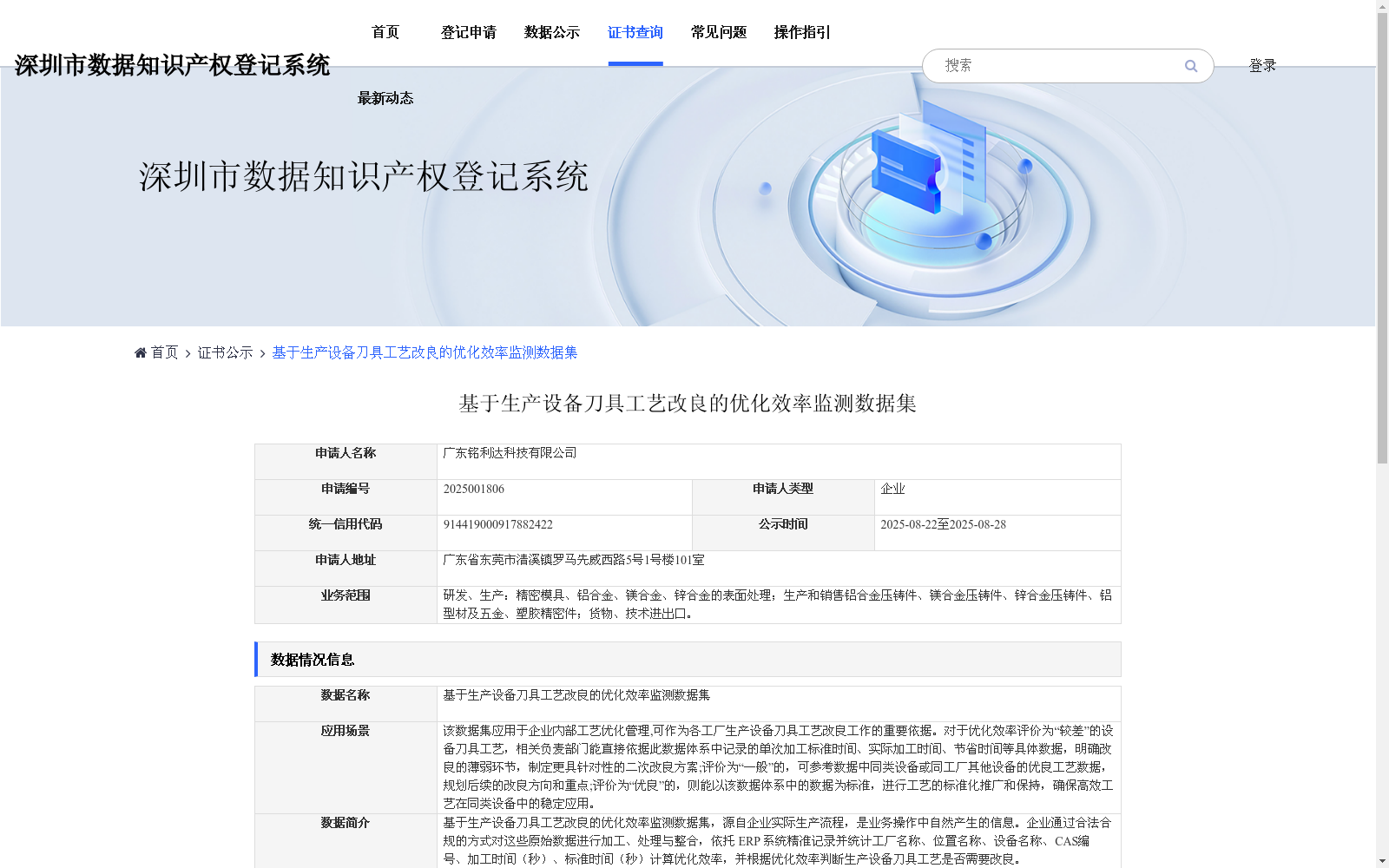This screenshot has width=1389, height=868.
Task: Select the 证书查询 navigation tab
Action: [x=635, y=32]
